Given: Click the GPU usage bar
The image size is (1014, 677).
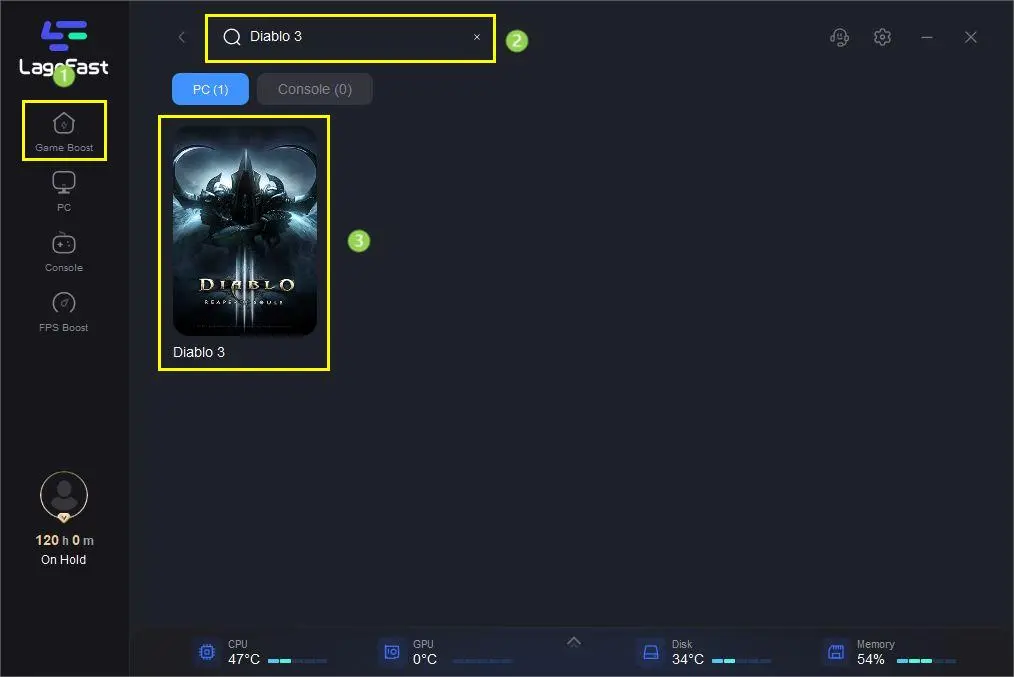Looking at the screenshot, I should tap(482, 661).
